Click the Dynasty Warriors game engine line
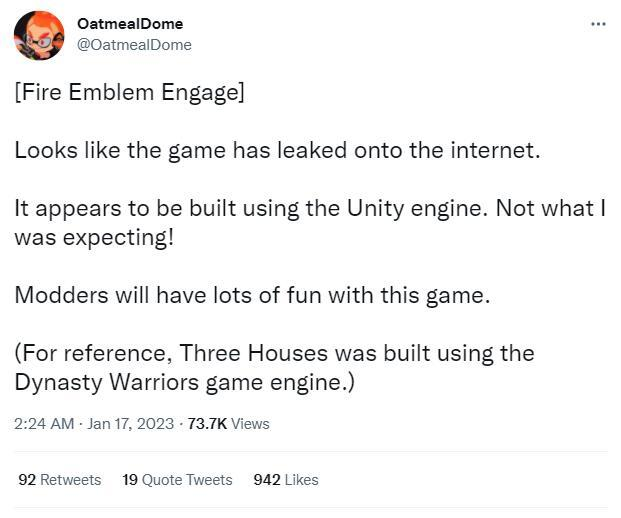The image size is (621, 518). (x=185, y=382)
